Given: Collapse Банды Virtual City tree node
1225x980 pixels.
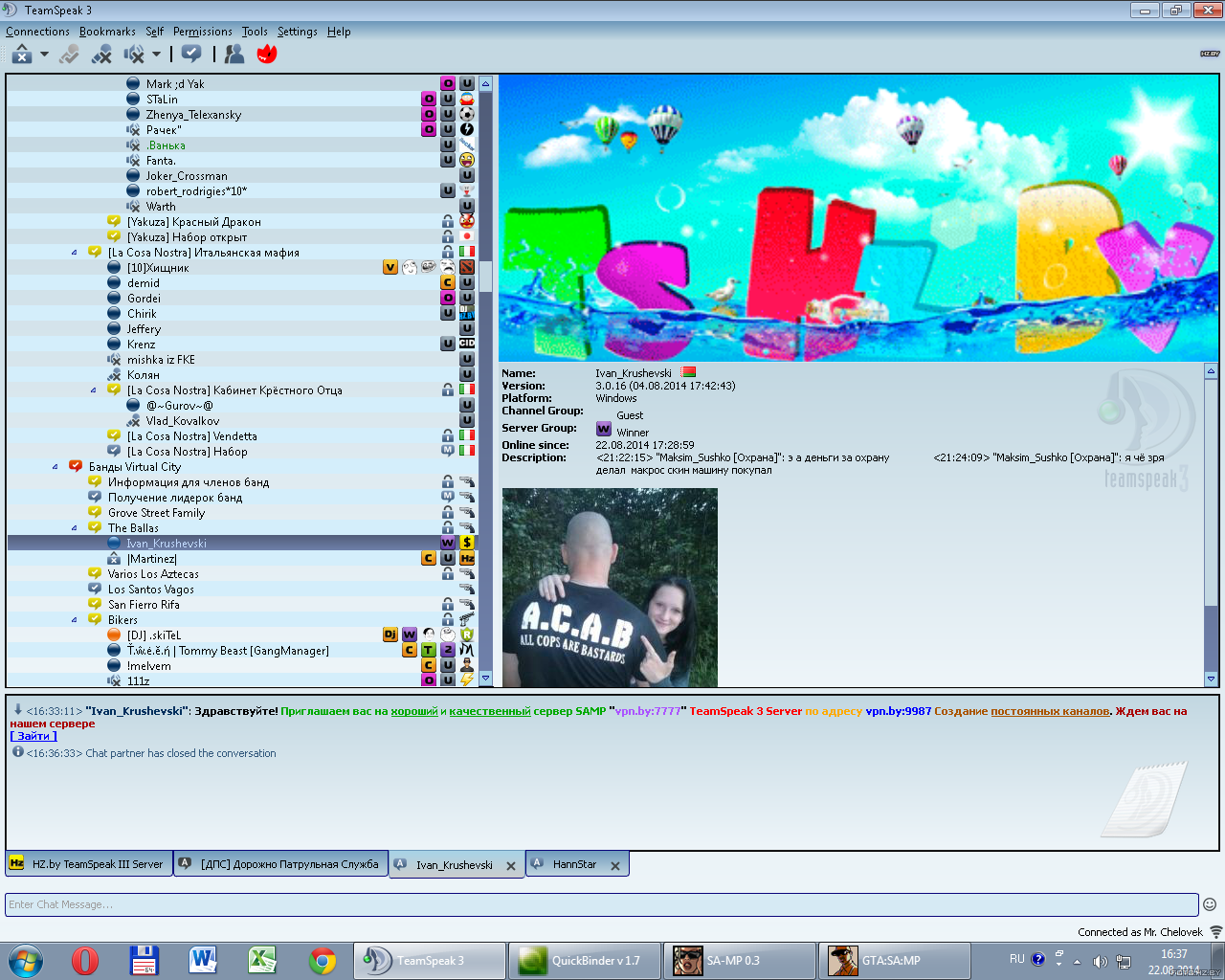Looking at the screenshot, I should pyautogui.click(x=56, y=467).
